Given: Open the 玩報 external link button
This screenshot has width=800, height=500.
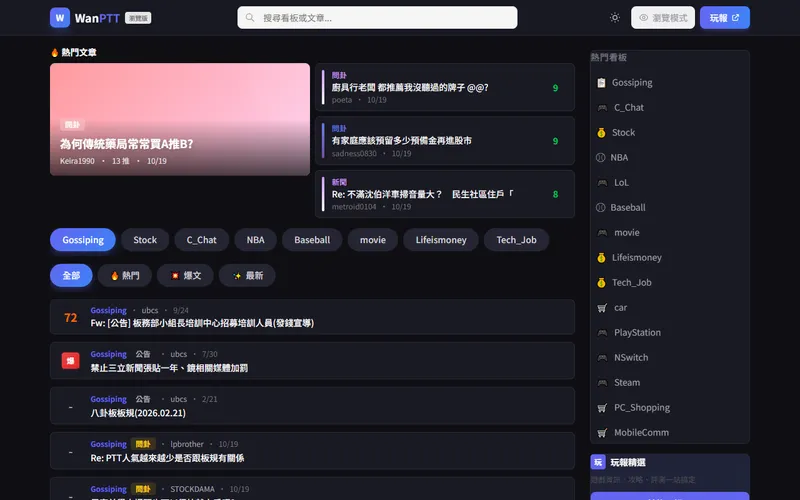Looking at the screenshot, I should 724,18.
